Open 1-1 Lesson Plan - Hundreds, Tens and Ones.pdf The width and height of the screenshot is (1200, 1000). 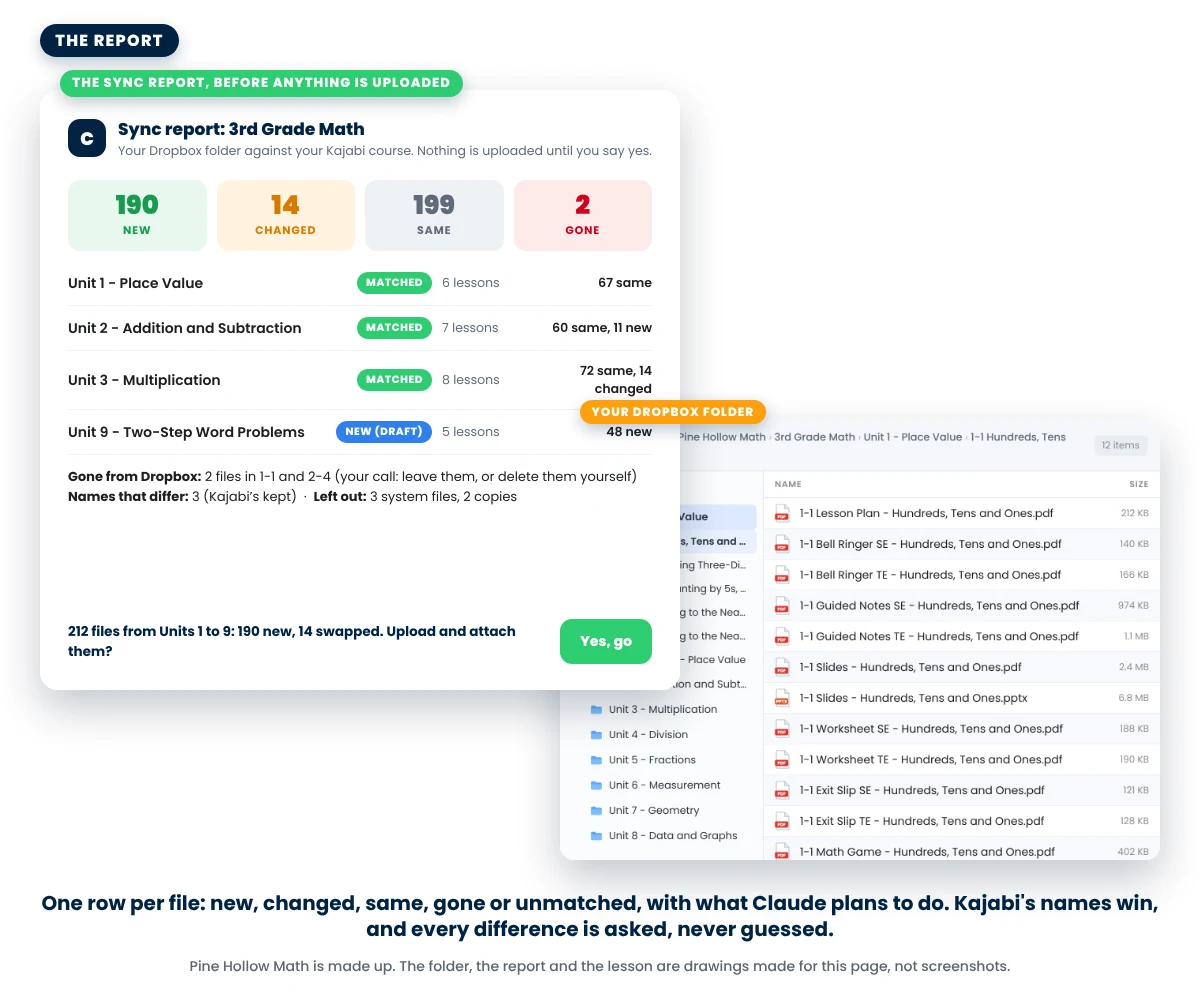[x=926, y=513]
